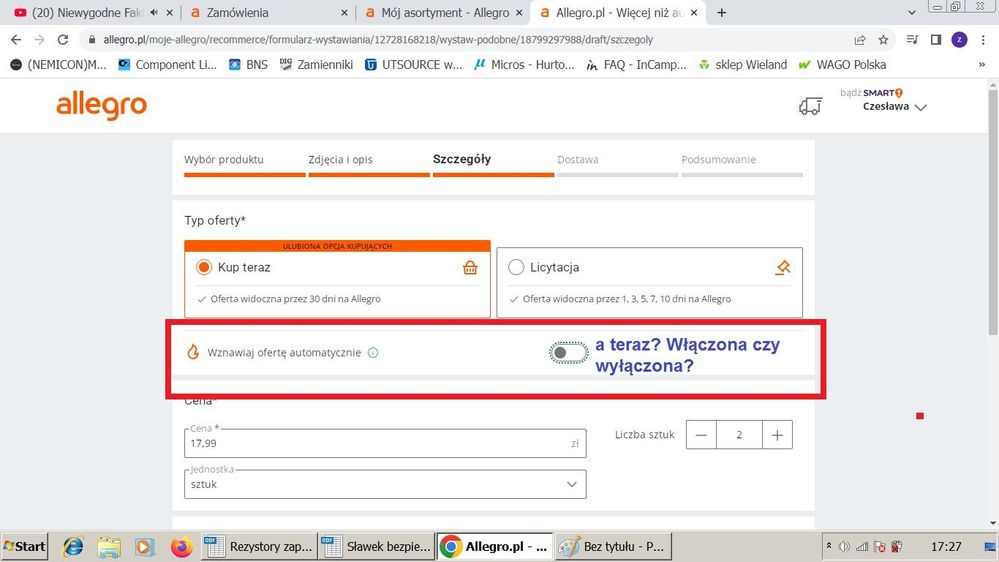Open Chrome tab search chevron
This screenshot has height=562, width=999.
point(912,13)
